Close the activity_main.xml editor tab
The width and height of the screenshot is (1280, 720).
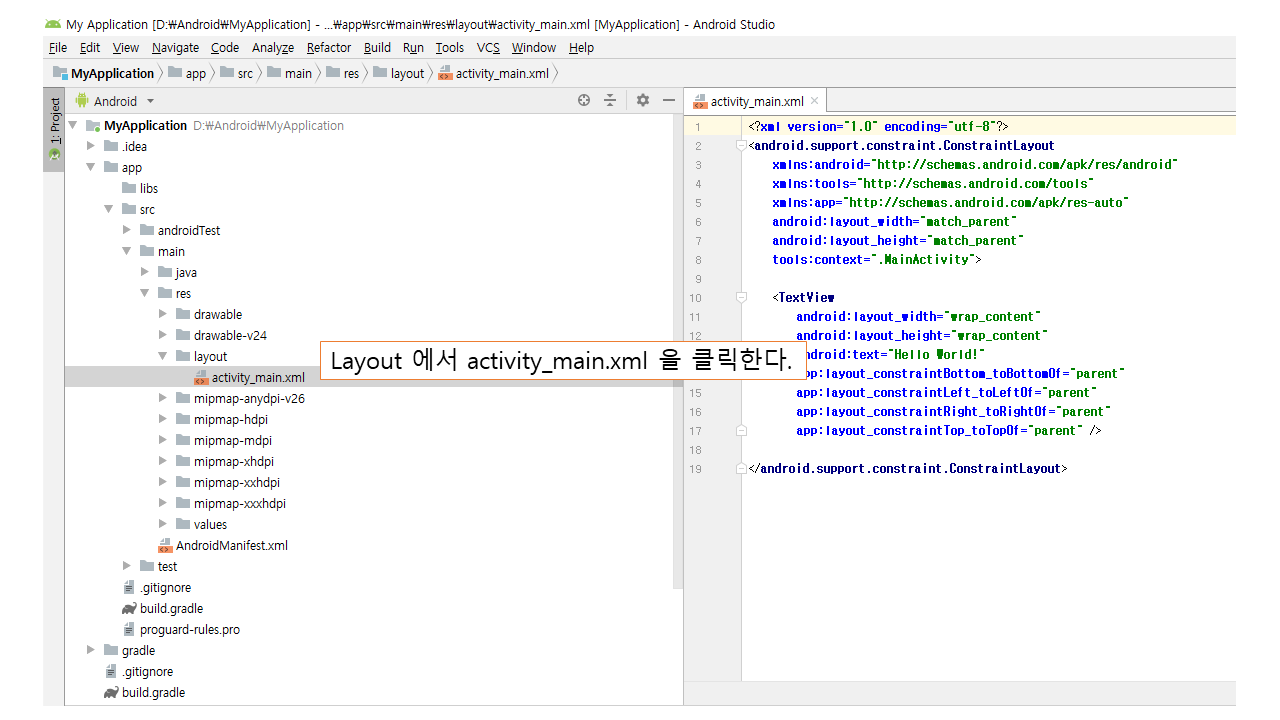(x=815, y=101)
